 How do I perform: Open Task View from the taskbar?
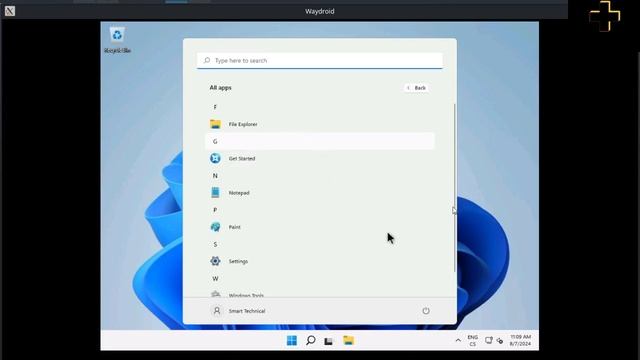tap(329, 341)
